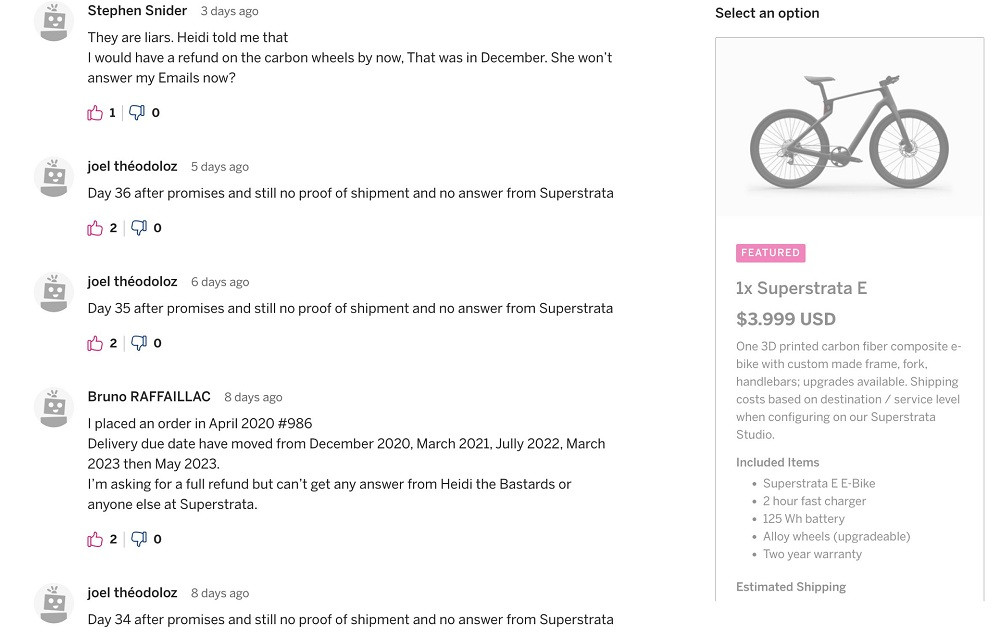
Task: Thumbs up the Day 35 comment
Action: (x=95, y=343)
